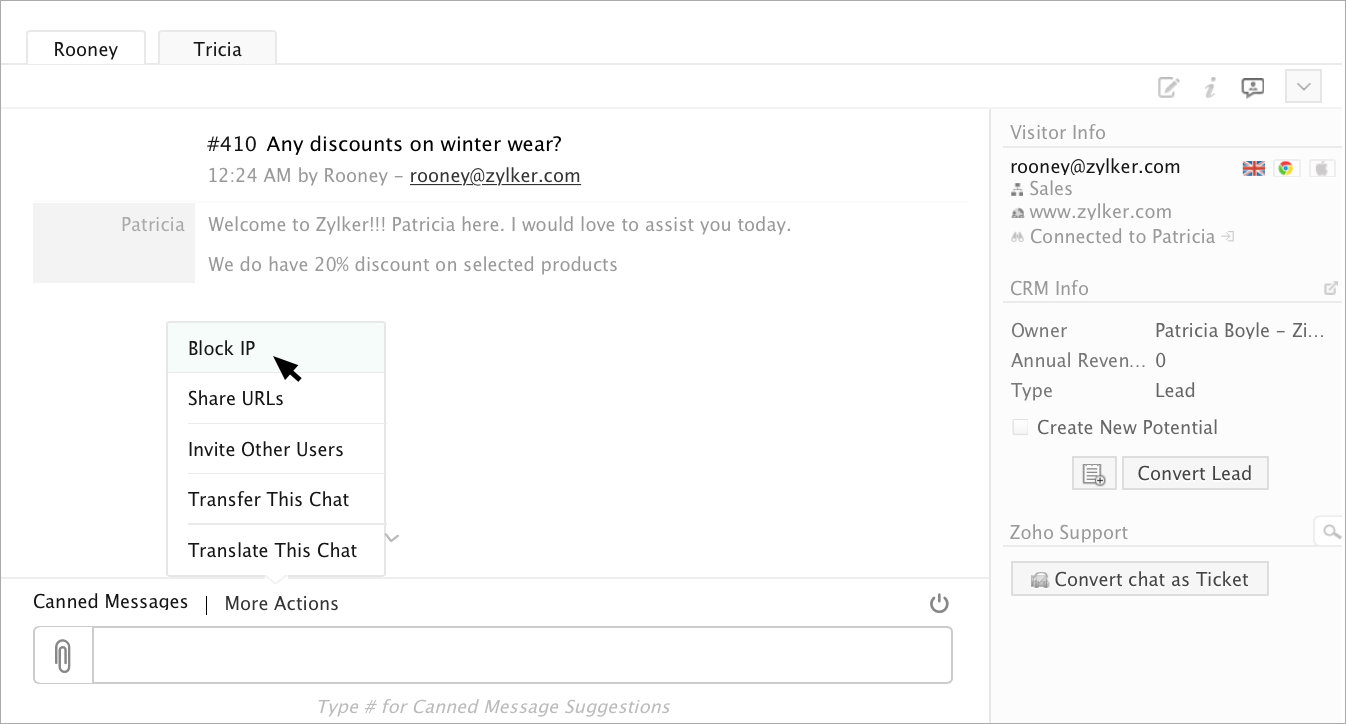1346x724 pixels.
Task: Click the add note icon beside Convert Lead
Action: tap(1094, 474)
